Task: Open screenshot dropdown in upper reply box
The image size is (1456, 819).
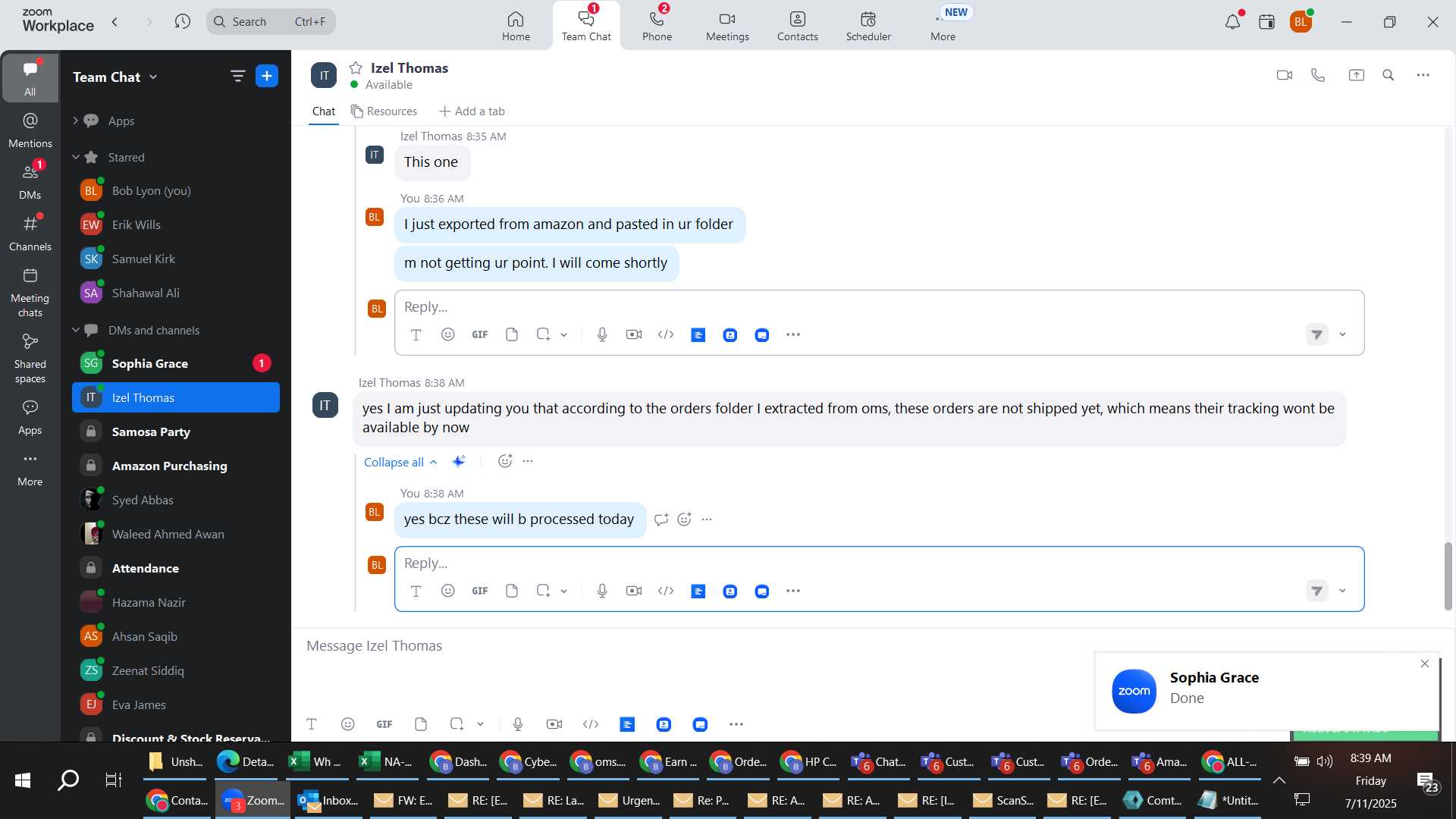Action: pos(563,334)
